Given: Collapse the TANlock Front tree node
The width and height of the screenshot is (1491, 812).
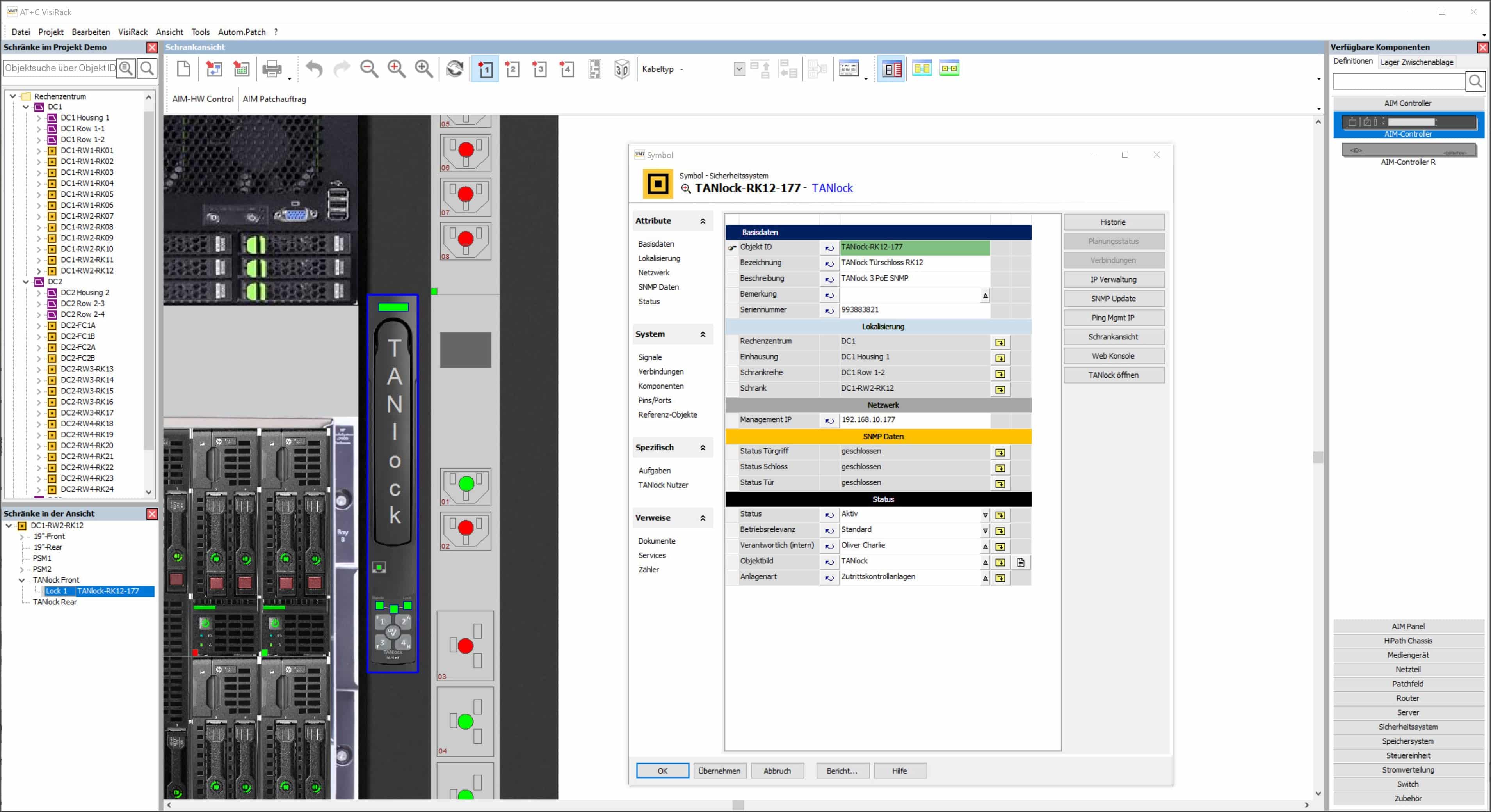Looking at the screenshot, I should tap(21, 580).
